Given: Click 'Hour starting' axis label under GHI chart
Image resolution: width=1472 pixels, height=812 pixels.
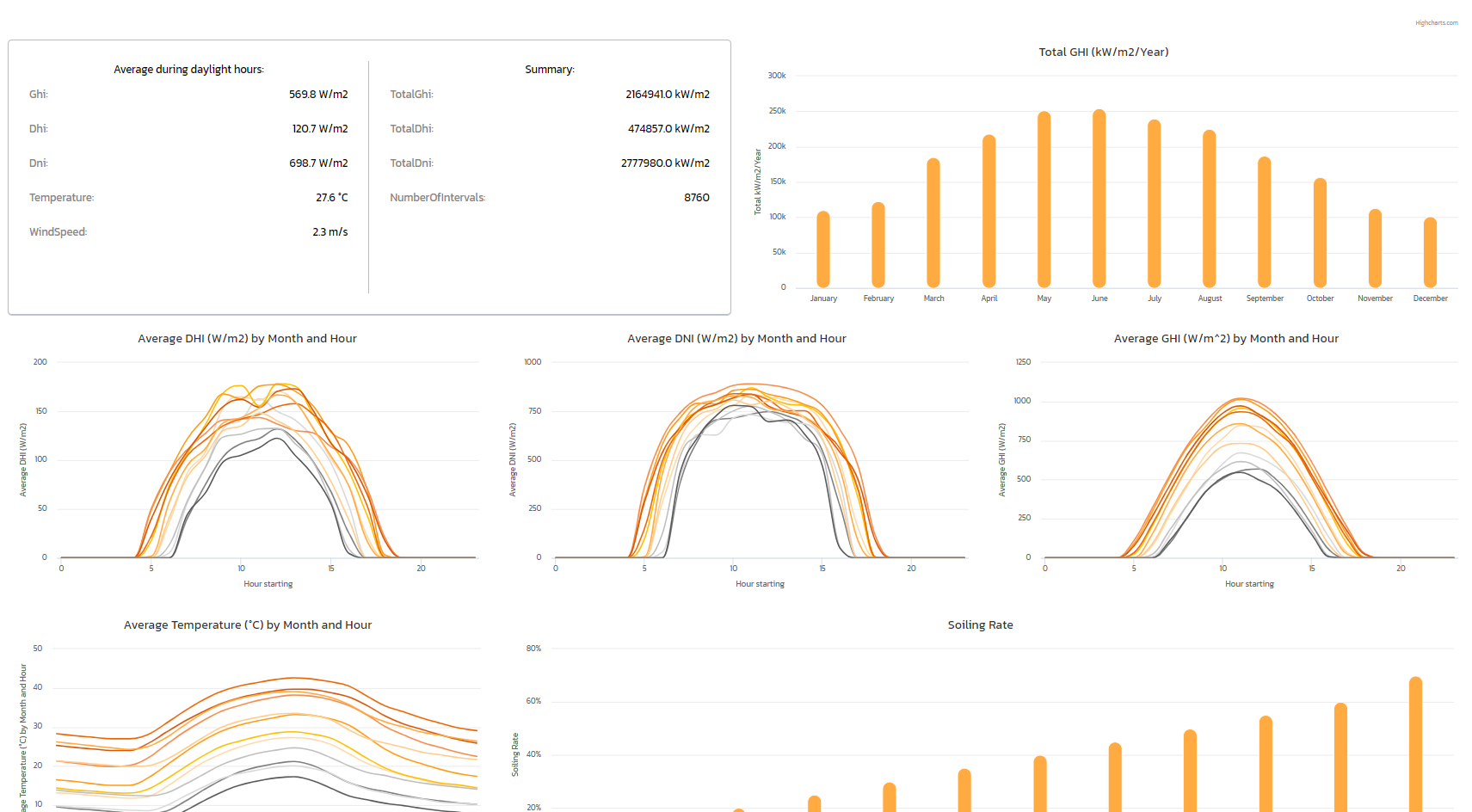Looking at the screenshot, I should pos(1250,584).
